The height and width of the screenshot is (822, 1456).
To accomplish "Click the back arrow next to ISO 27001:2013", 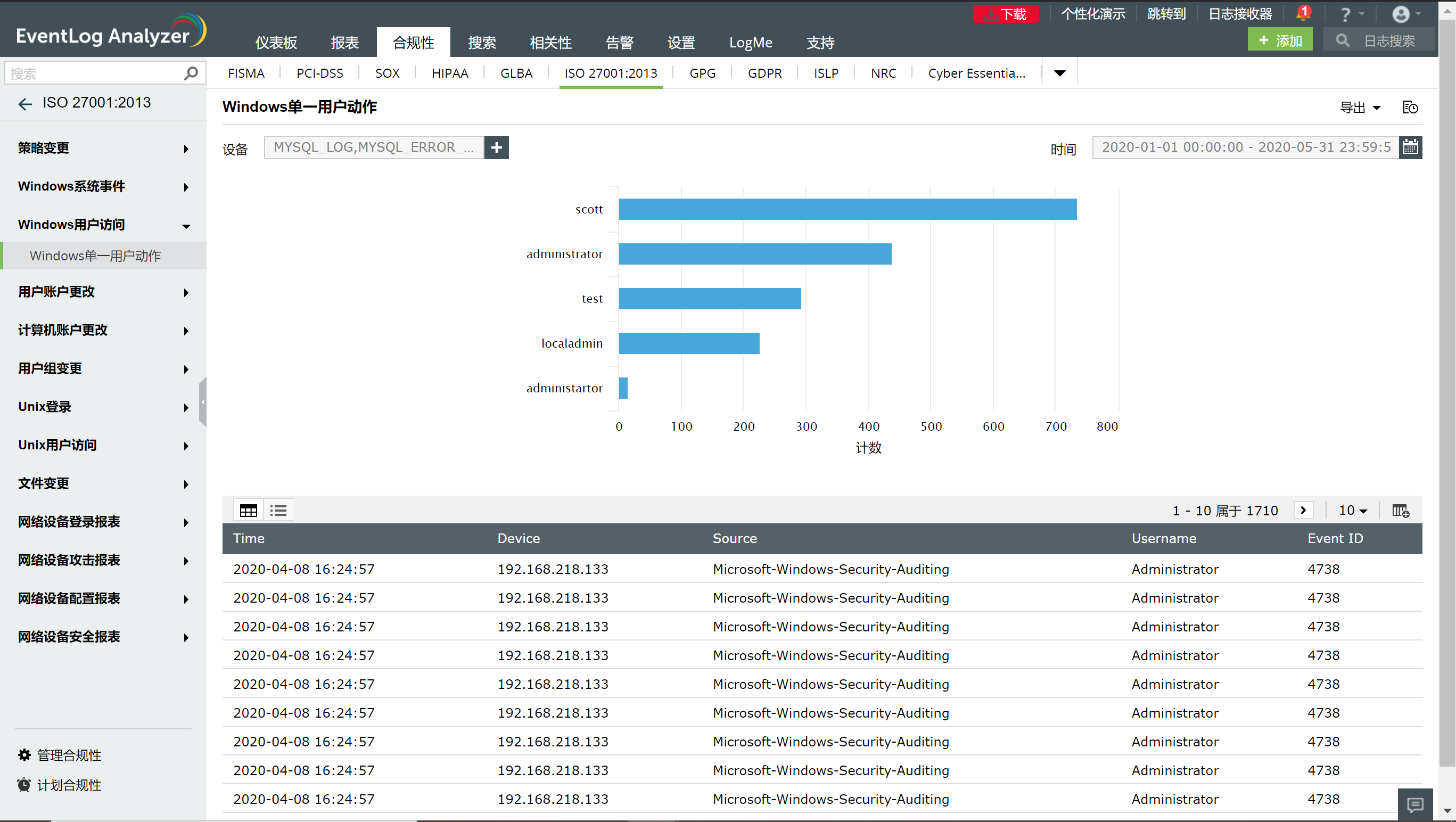I will (x=25, y=103).
